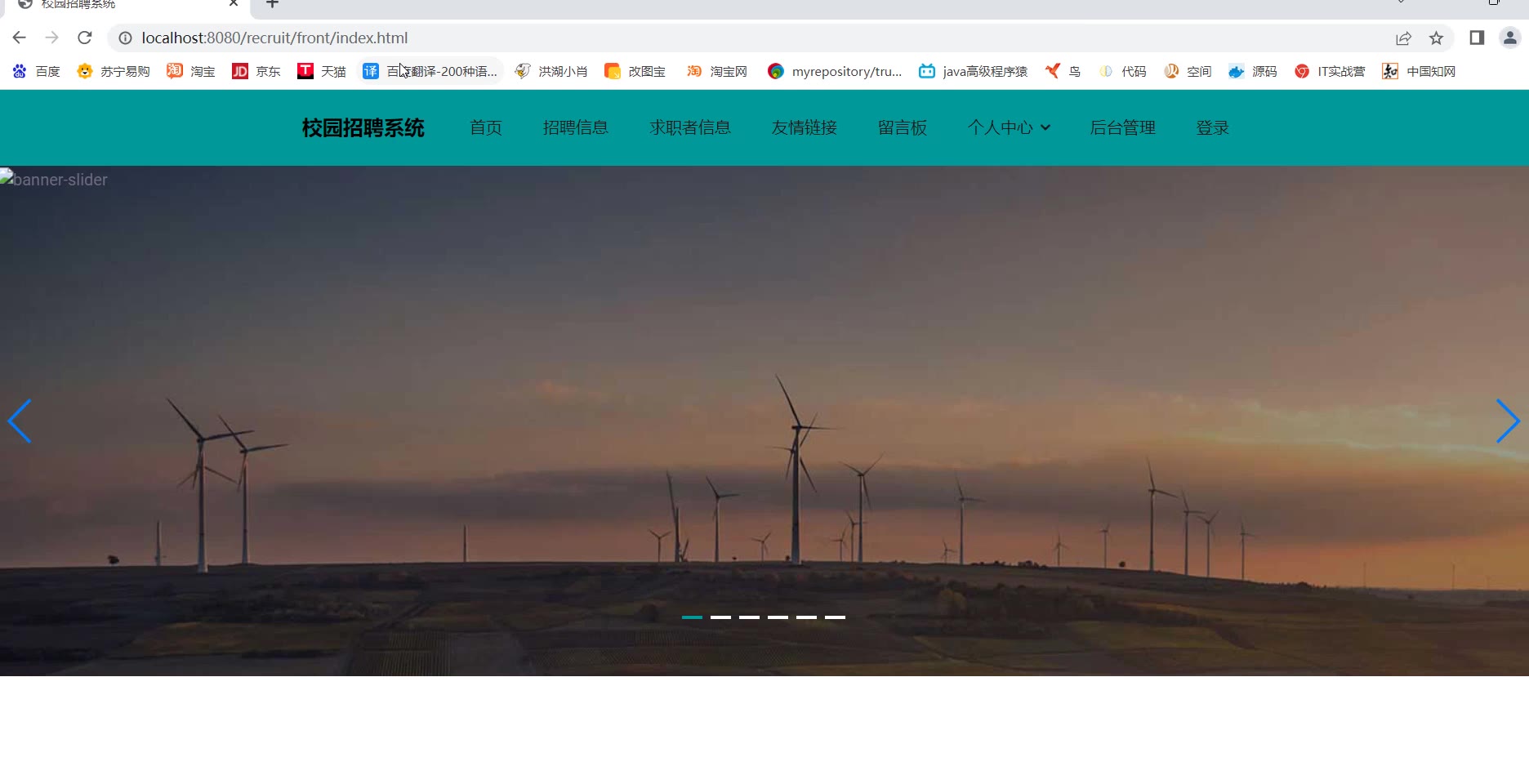The width and height of the screenshot is (1529, 784).
Task: Open the 空间 bookmark
Action: click(1188, 71)
